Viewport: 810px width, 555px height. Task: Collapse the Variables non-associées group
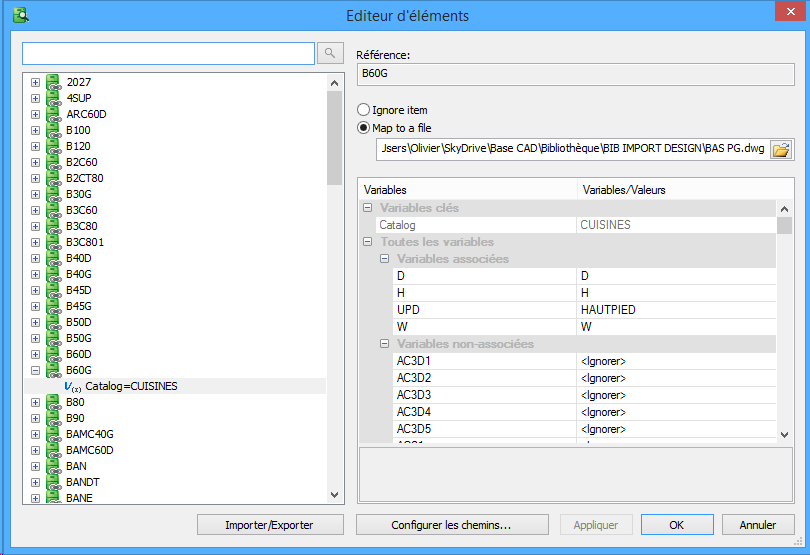[385, 344]
